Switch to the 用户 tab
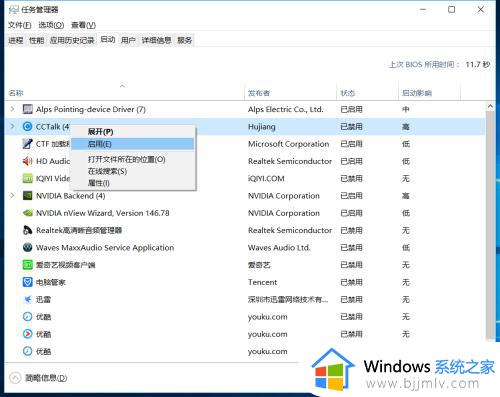This screenshot has width=500, height=397. [128, 40]
